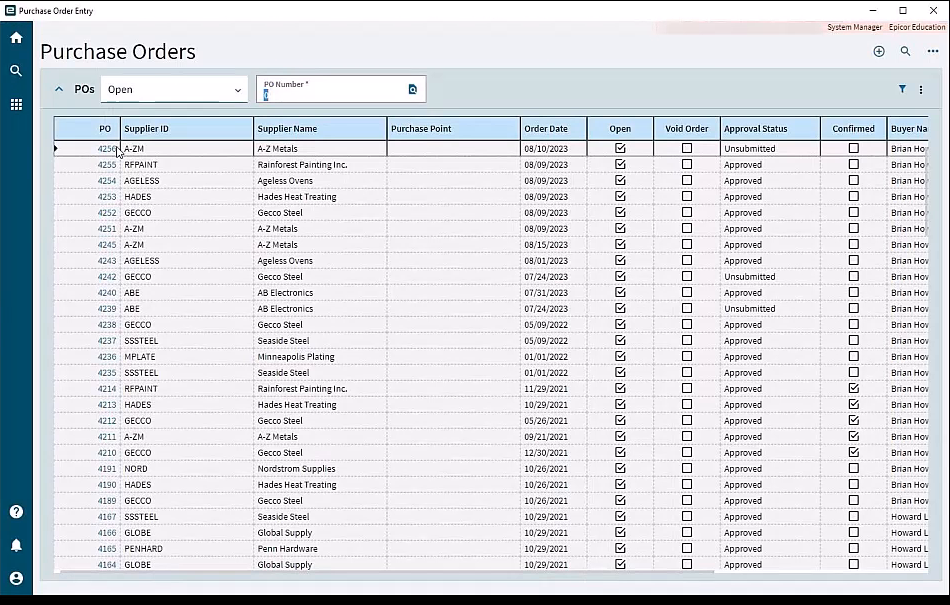950x605 pixels.
Task: Open the Help question mark icon
Action: [16, 512]
